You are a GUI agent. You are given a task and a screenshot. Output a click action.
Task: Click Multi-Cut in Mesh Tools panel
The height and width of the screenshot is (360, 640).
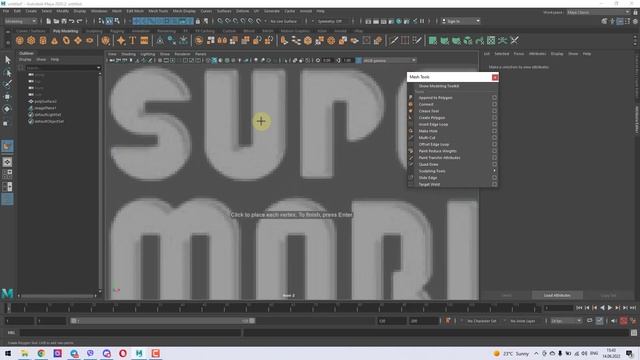point(427,138)
